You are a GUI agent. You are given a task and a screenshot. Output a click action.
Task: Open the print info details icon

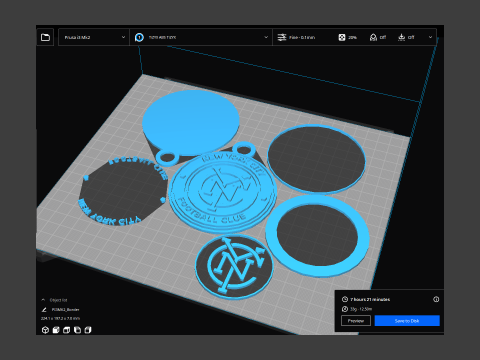pyautogui.click(x=436, y=299)
